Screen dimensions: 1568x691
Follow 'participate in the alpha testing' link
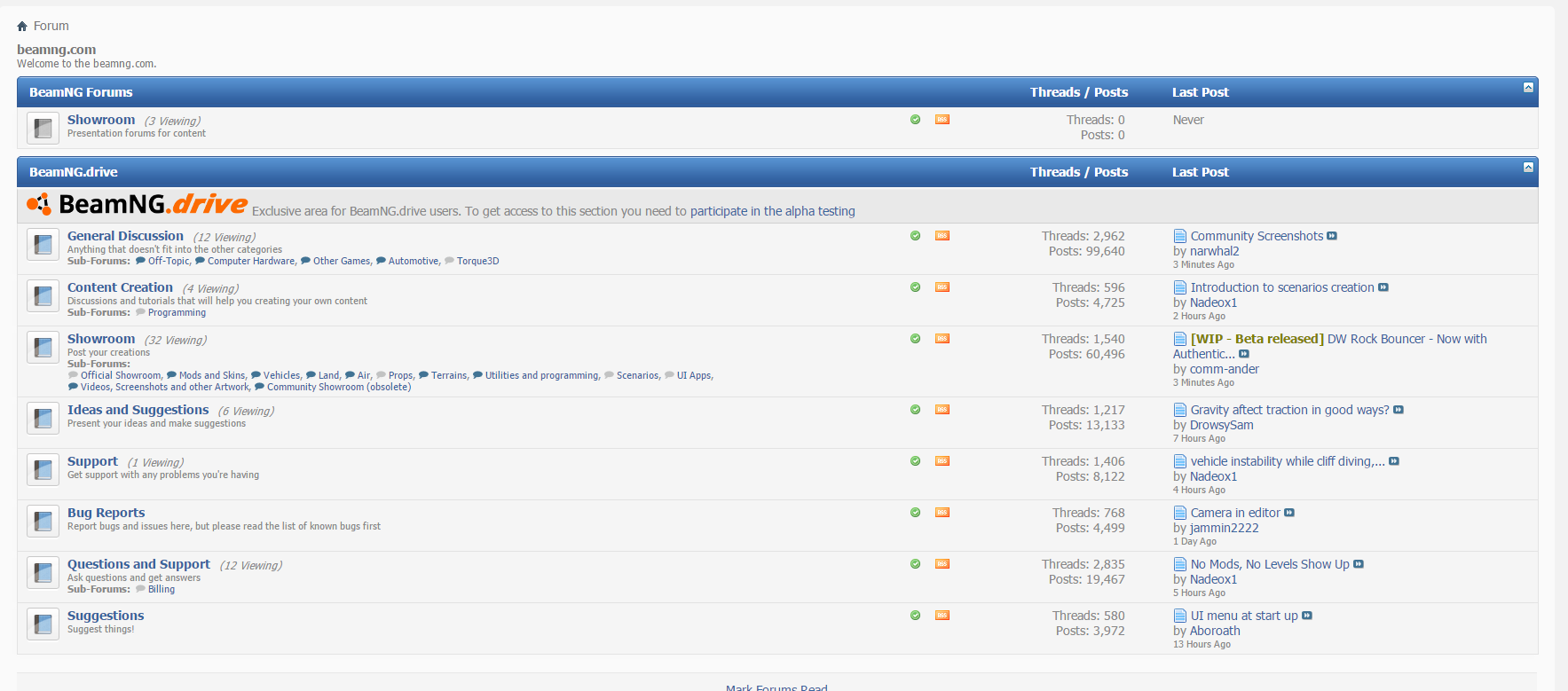773,211
